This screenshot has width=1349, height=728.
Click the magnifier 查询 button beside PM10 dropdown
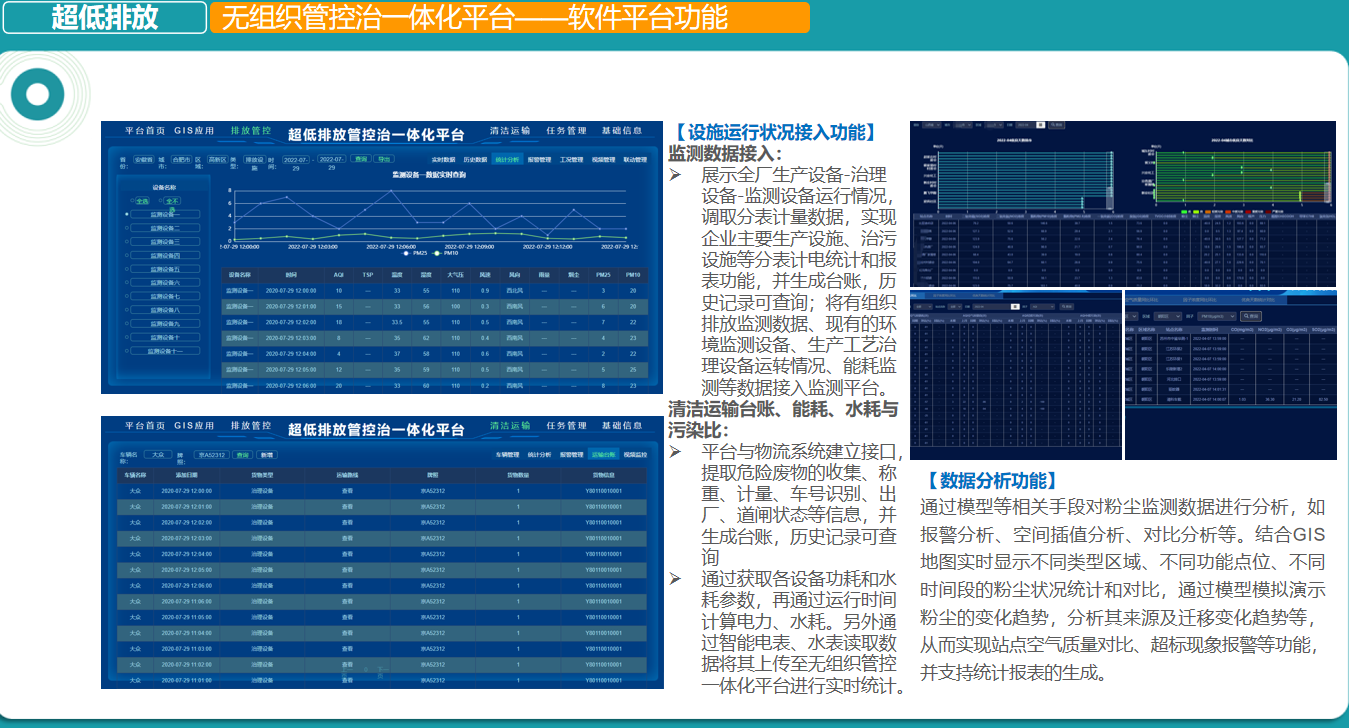tap(1251, 316)
